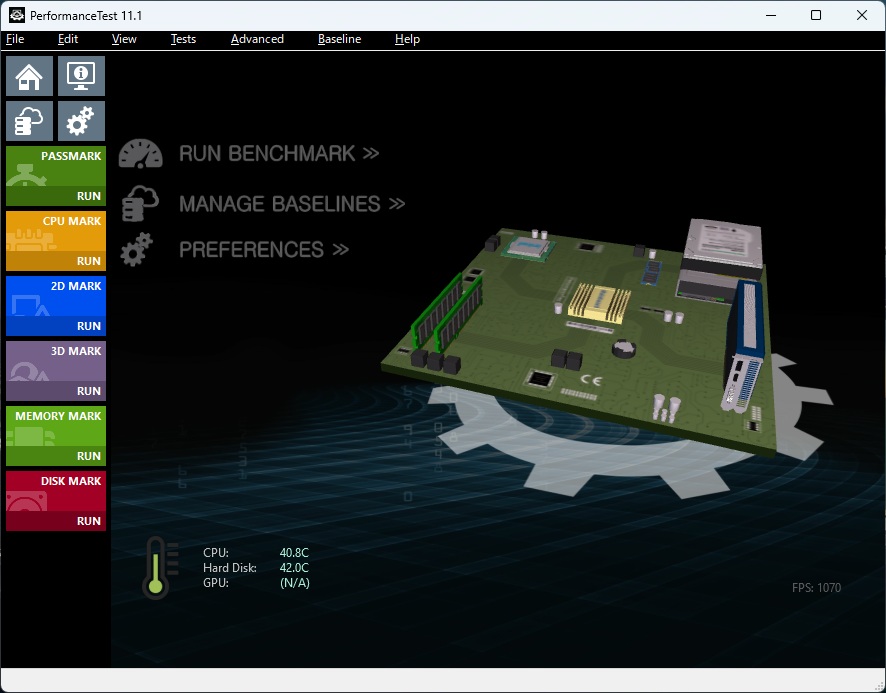Open the cloud baselines icon in the sidebar
This screenshot has height=693, width=886.
click(29, 121)
